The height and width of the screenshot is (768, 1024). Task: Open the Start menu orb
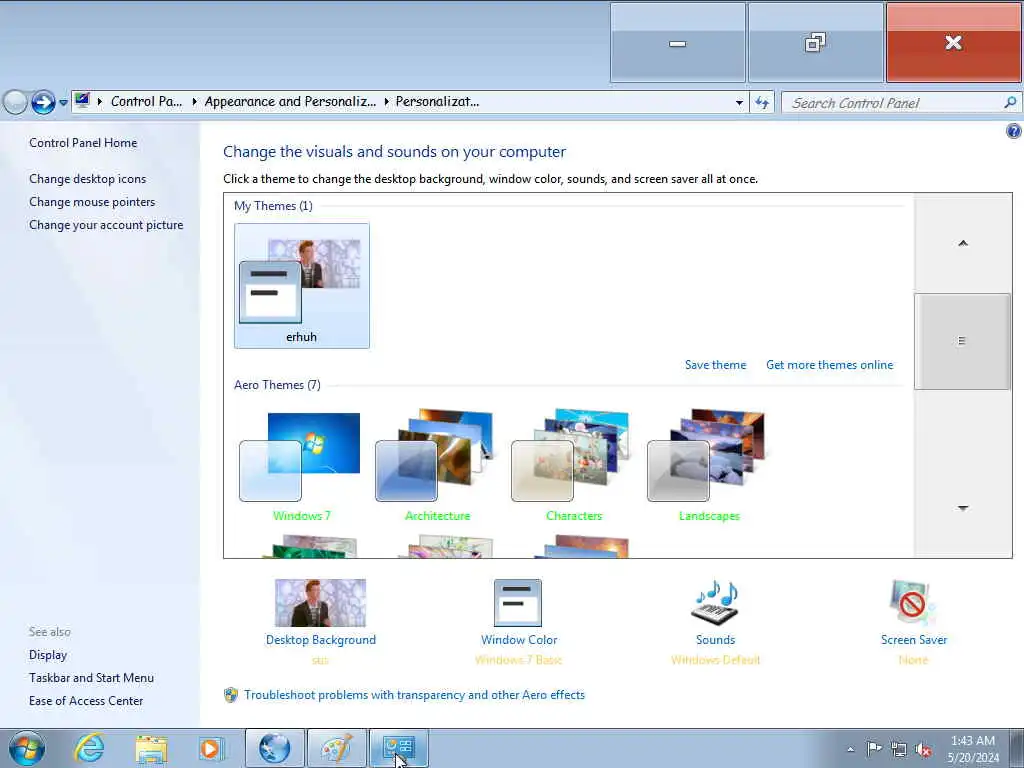(x=27, y=748)
